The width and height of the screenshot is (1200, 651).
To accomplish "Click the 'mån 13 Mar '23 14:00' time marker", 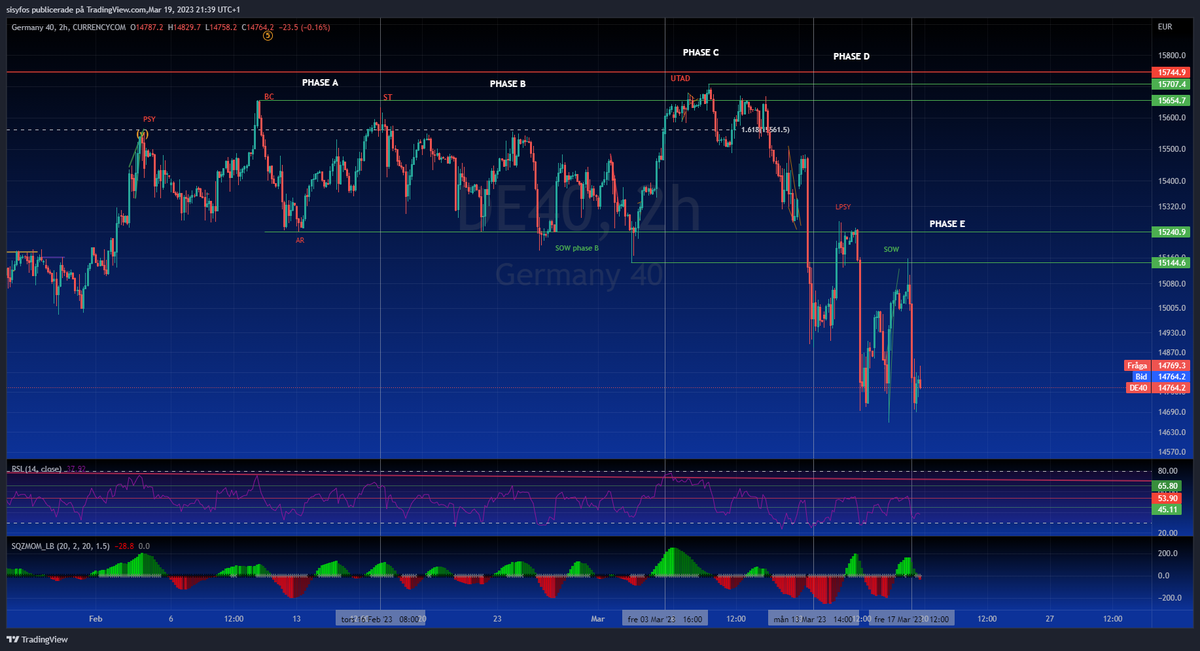I will tap(813, 619).
